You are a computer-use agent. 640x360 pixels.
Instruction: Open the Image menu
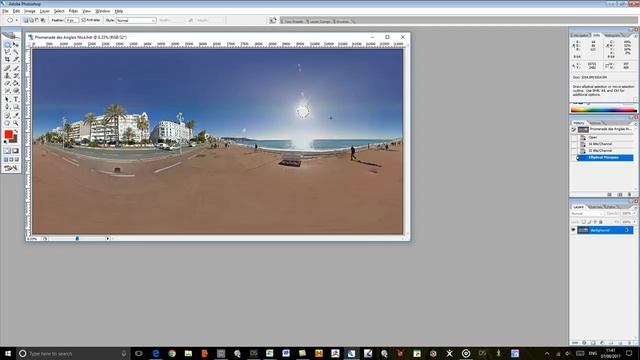[30, 11]
